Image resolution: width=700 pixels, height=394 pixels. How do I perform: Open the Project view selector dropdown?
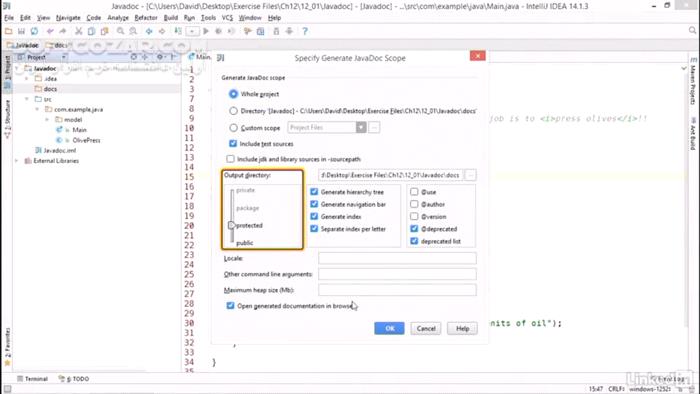64,57
